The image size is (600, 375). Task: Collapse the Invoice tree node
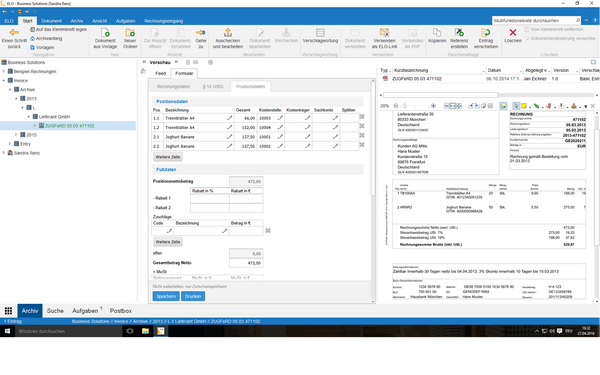click(4, 80)
